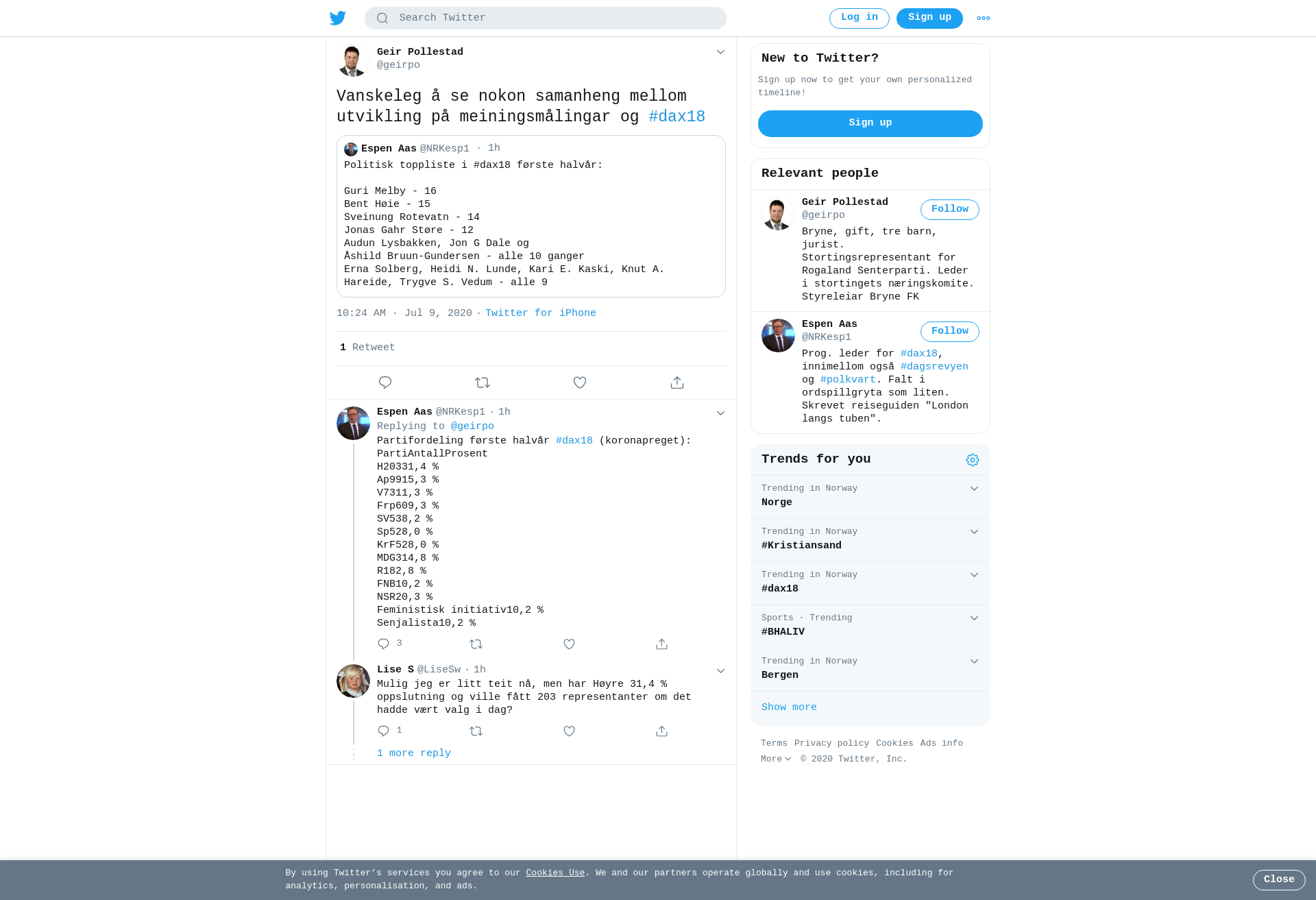Open chevron menu on Espen Aas's reply

[720, 413]
